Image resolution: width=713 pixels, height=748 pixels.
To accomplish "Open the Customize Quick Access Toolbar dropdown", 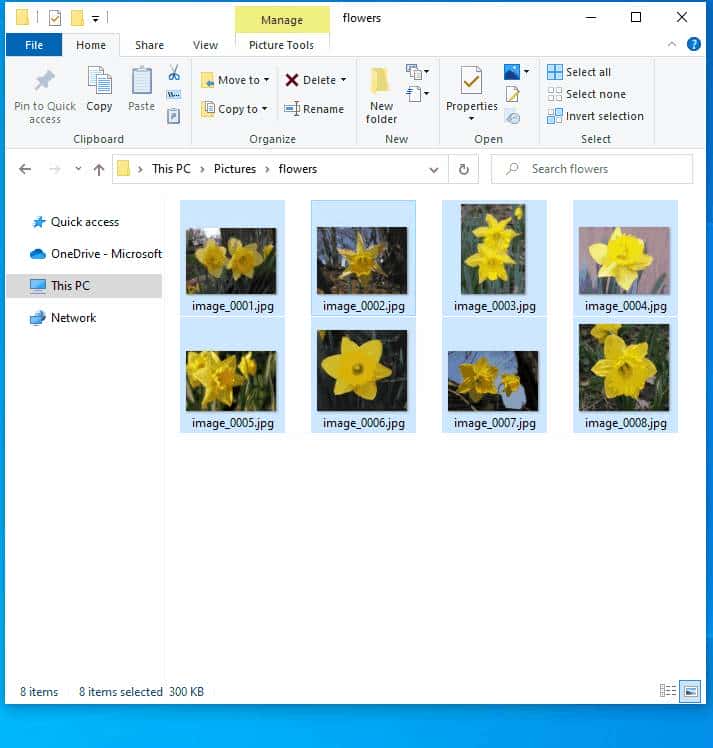I will [x=95, y=19].
